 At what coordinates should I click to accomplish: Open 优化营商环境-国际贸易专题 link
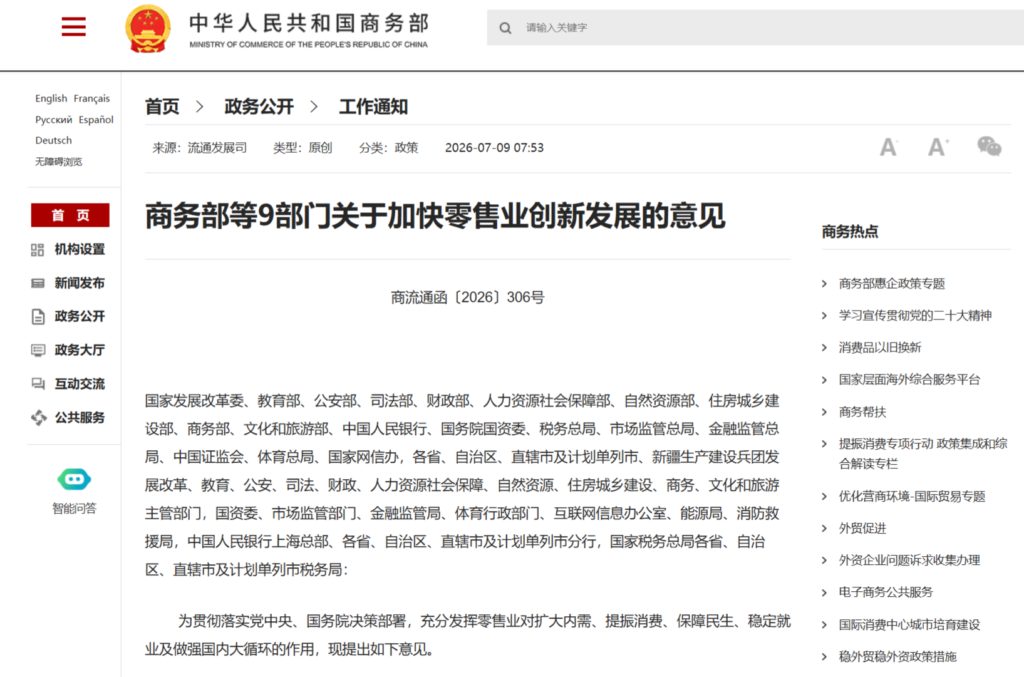[x=912, y=496]
